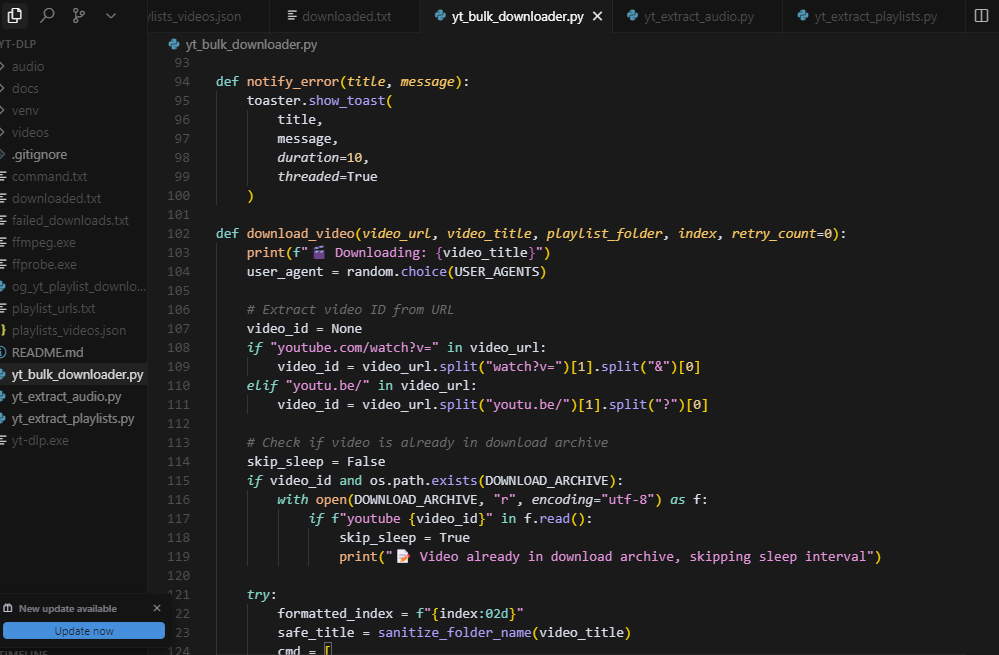Click the Update now button
The image size is (999, 655).
(x=84, y=631)
